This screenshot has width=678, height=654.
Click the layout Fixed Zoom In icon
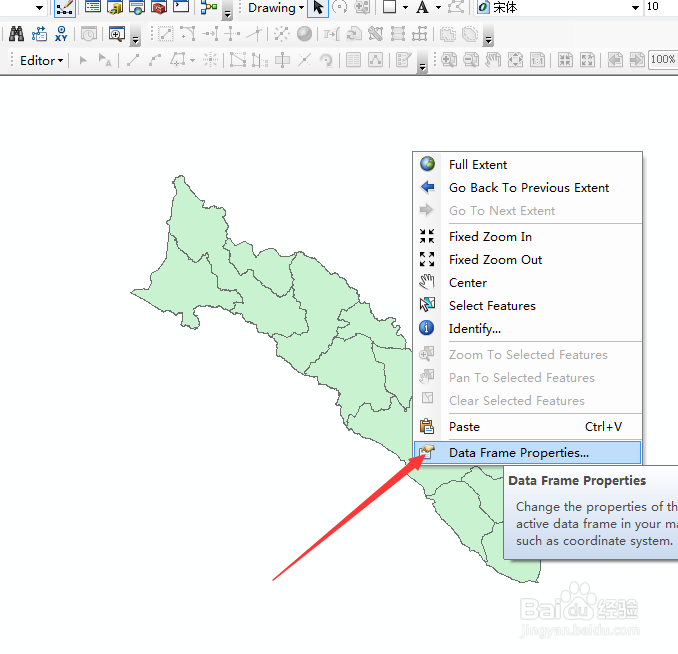click(565, 59)
